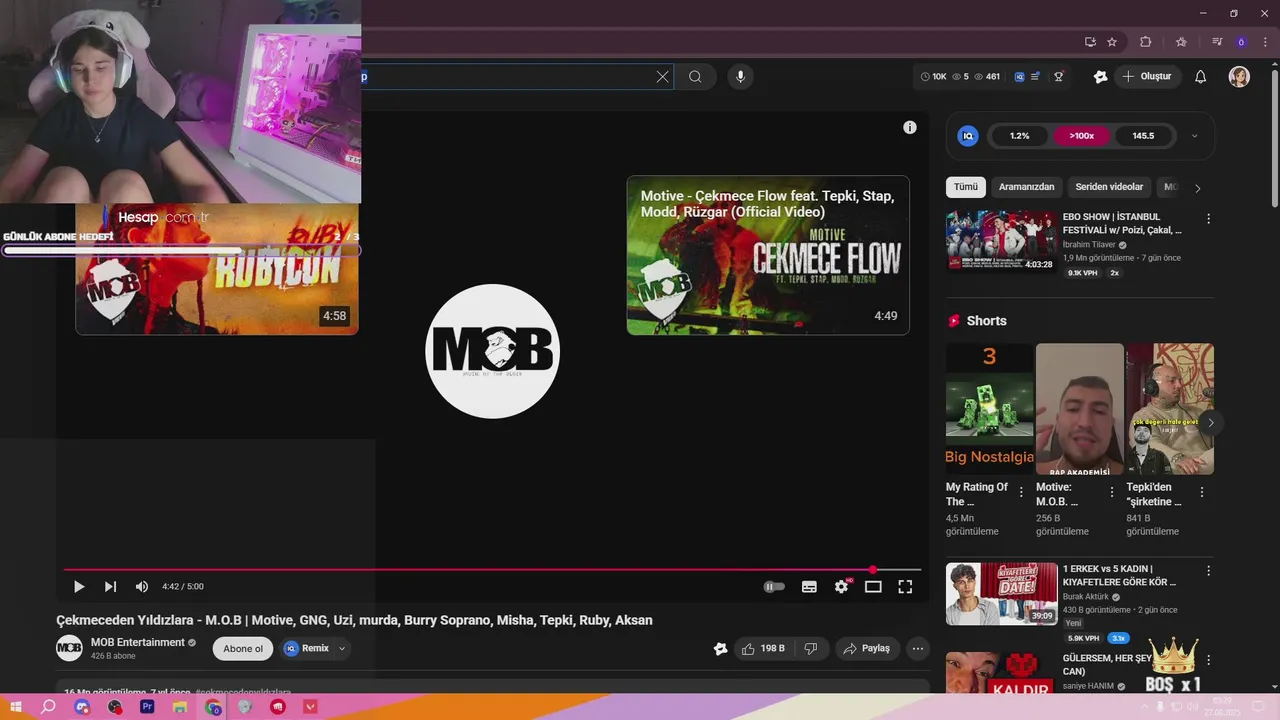Click the search magnifier button
This screenshot has height=720, width=1280.
pos(695,77)
